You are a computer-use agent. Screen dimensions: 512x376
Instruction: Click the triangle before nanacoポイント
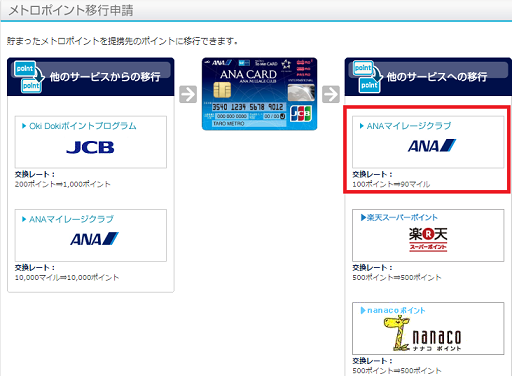click(363, 311)
